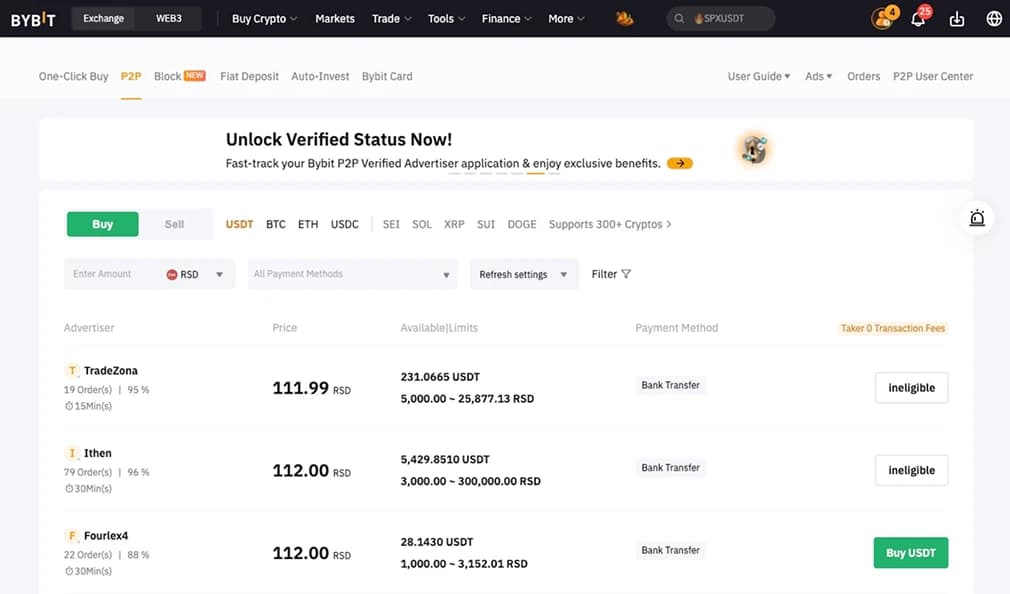This screenshot has height=594, width=1010.
Task: Open the notifications bell icon
Action: 918,19
